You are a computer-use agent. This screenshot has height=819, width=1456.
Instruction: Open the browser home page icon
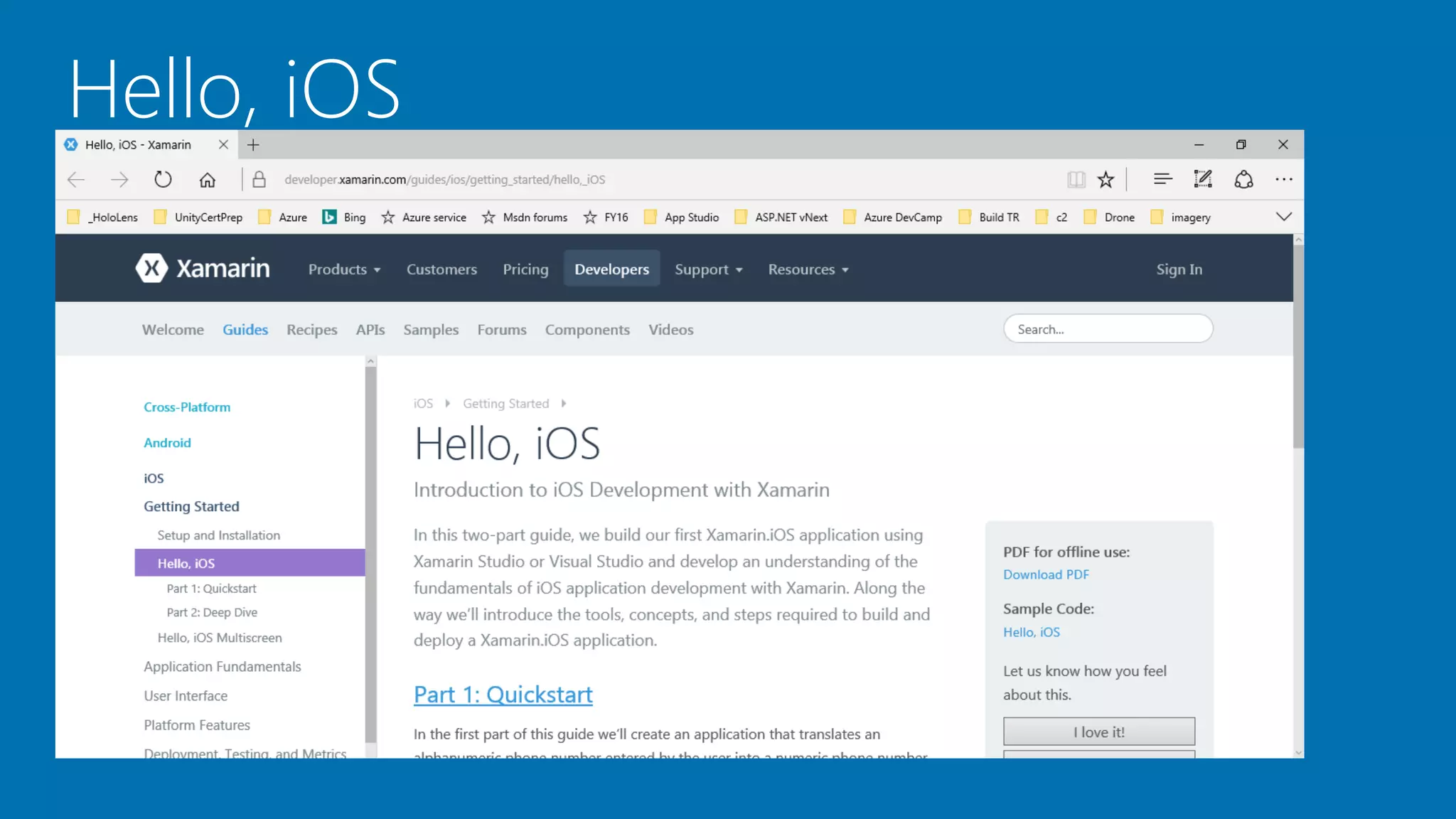tap(207, 180)
